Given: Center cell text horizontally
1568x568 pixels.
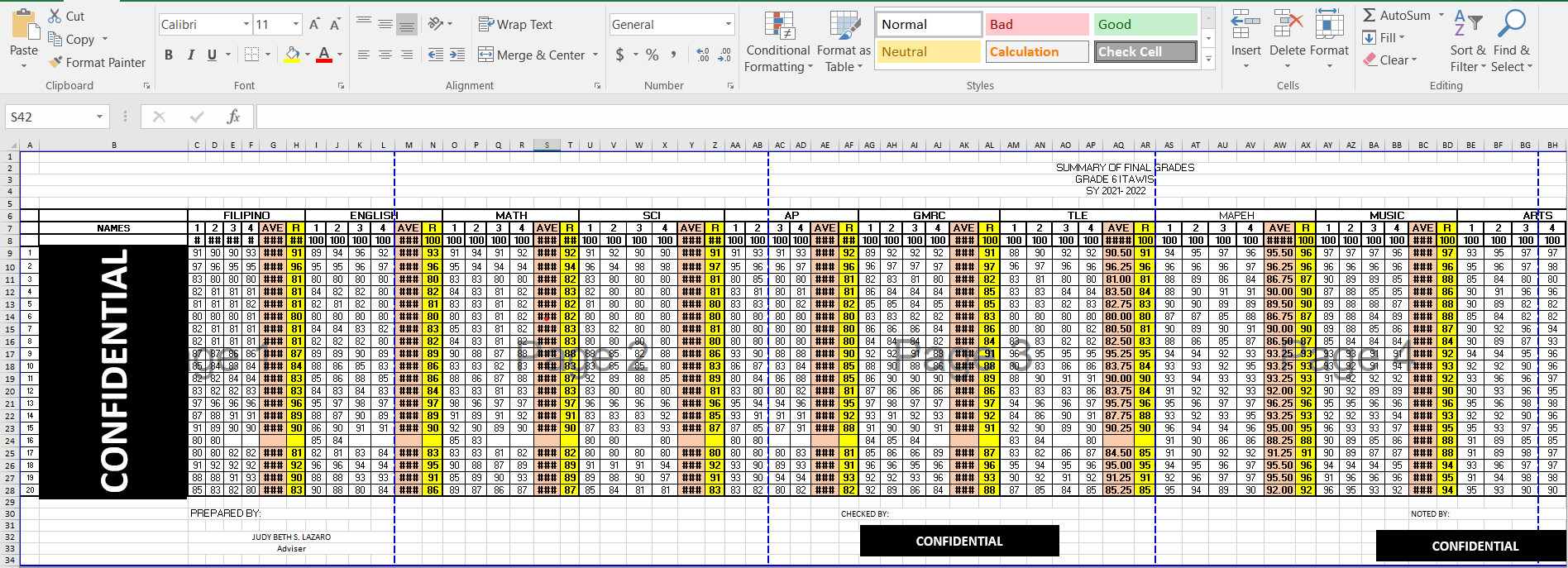Looking at the screenshot, I should 385,55.
